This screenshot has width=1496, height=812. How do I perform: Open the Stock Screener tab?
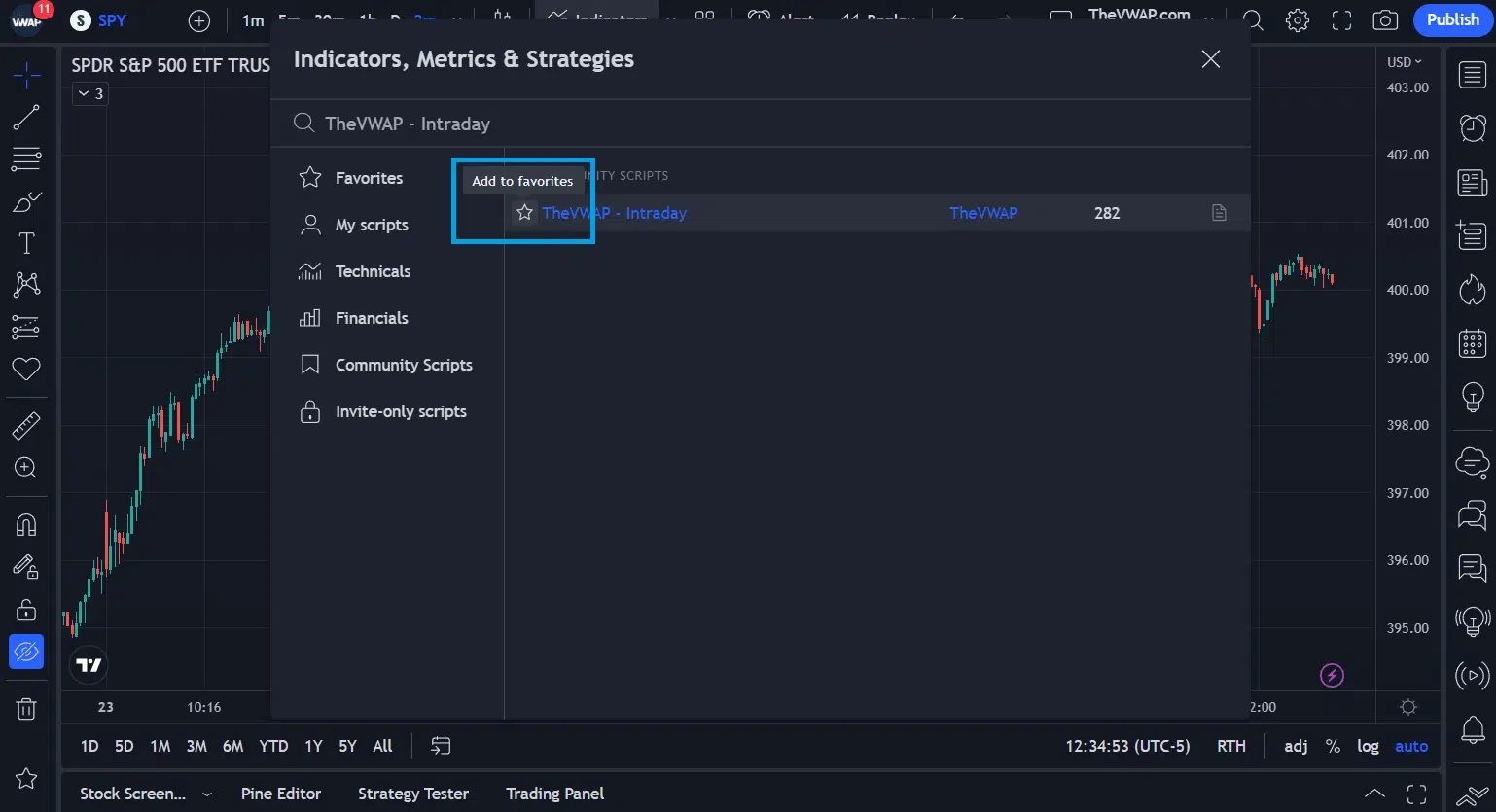(x=132, y=794)
